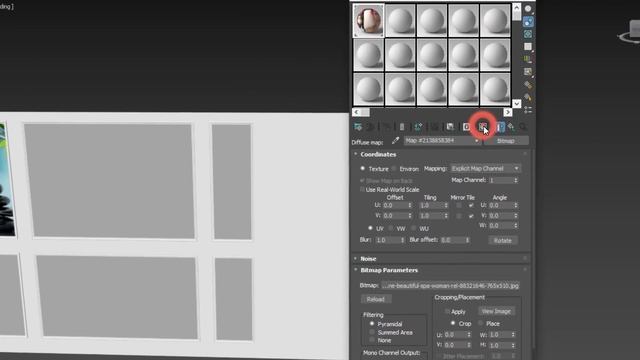Click the sample slots left scroll arrow

click(x=356, y=112)
